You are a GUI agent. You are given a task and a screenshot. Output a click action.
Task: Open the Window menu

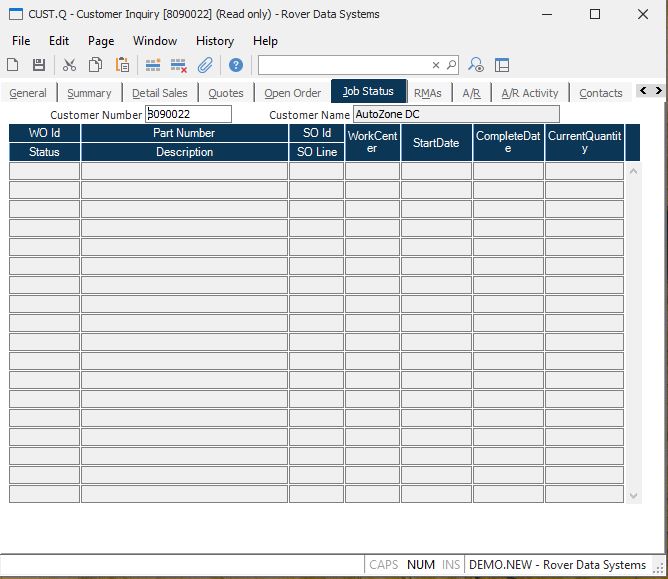[x=155, y=41]
